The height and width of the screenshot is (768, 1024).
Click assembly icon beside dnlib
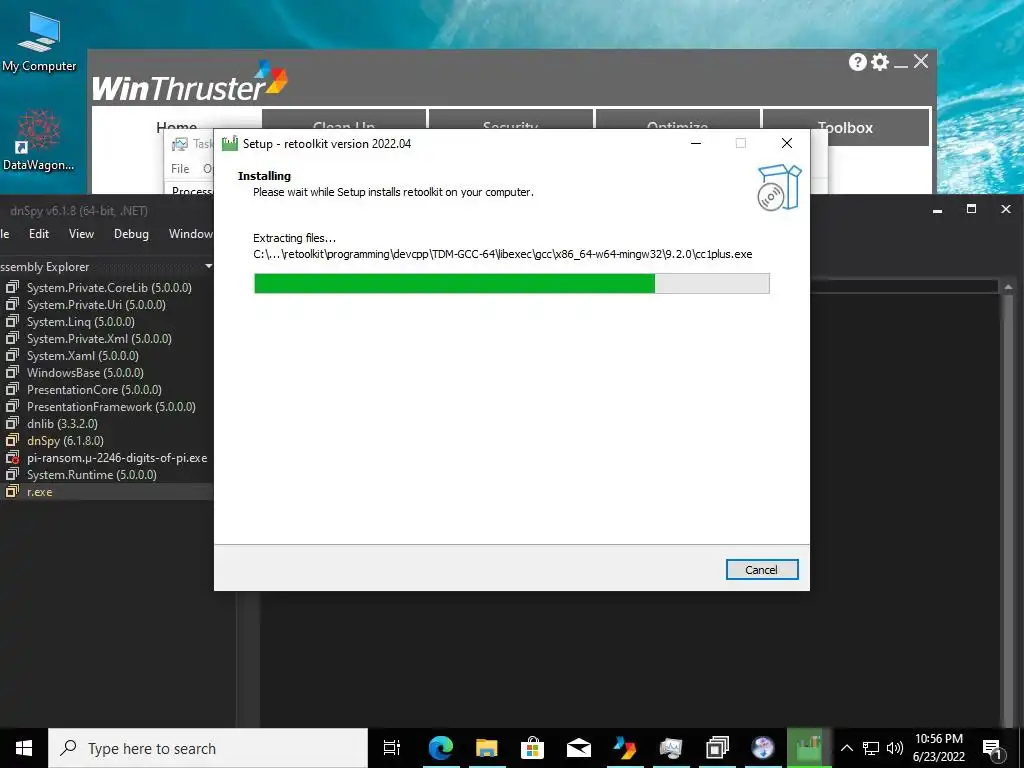pos(12,423)
